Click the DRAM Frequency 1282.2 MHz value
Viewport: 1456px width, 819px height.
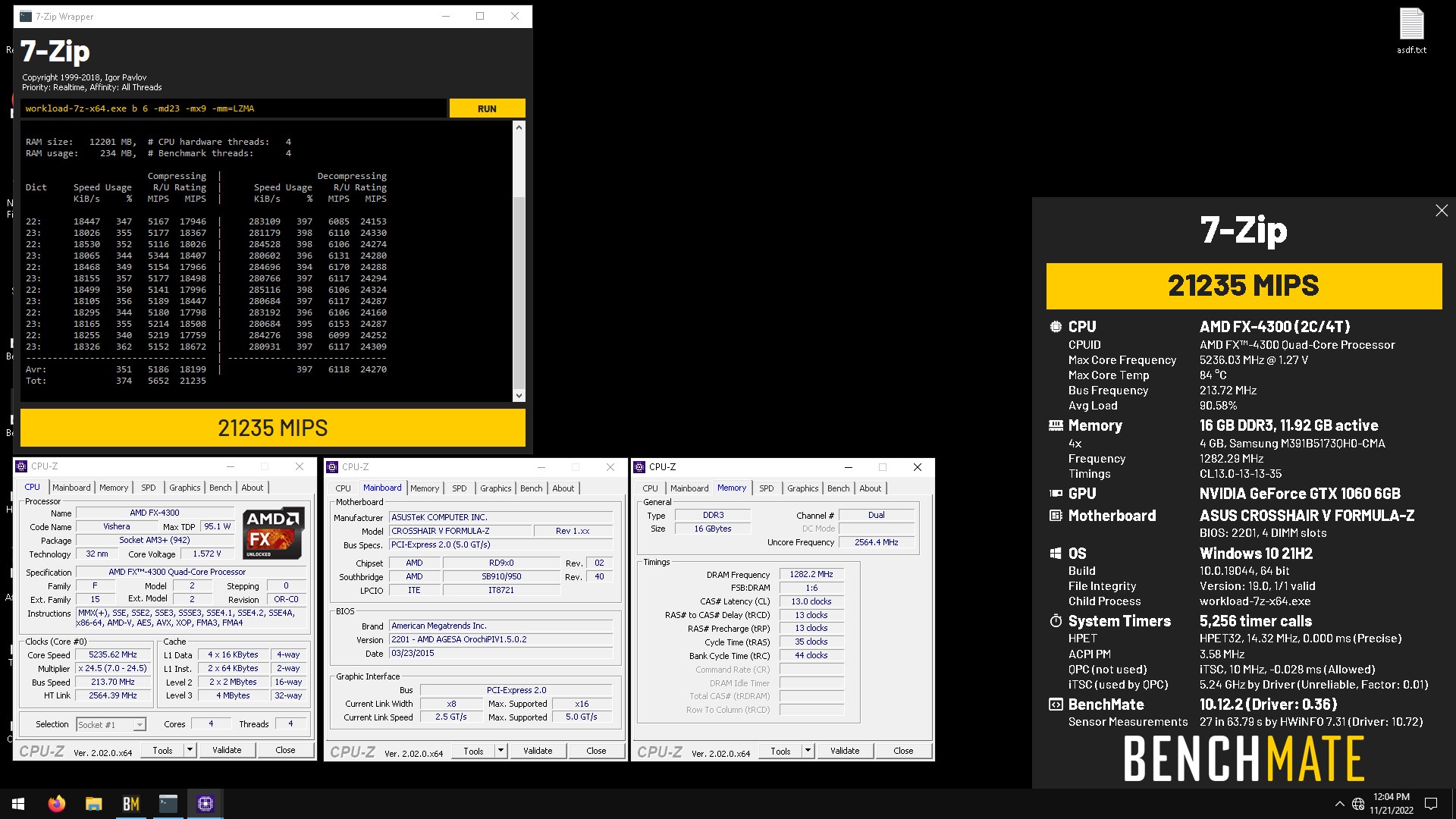(811, 575)
